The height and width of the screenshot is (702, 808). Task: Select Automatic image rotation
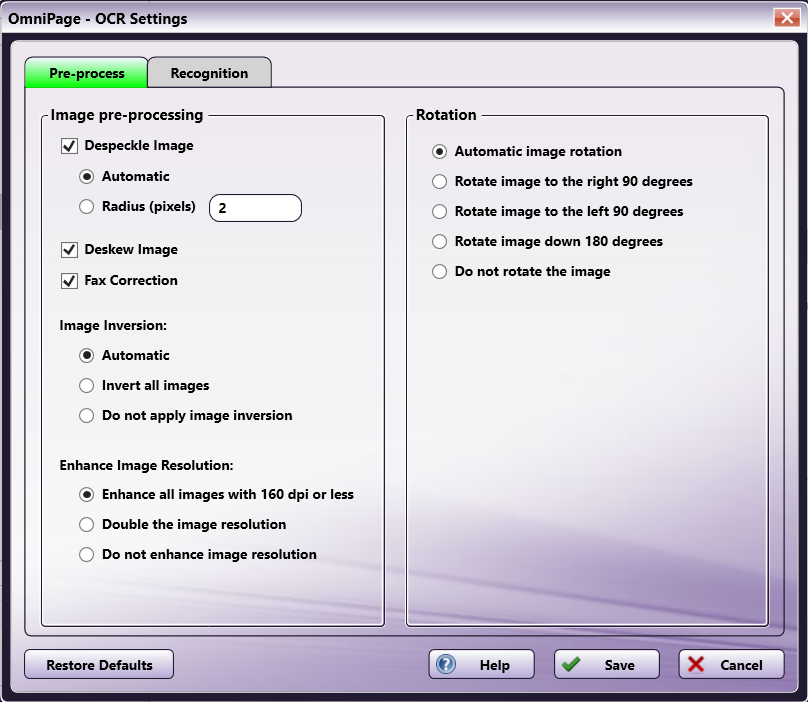pyautogui.click(x=440, y=152)
